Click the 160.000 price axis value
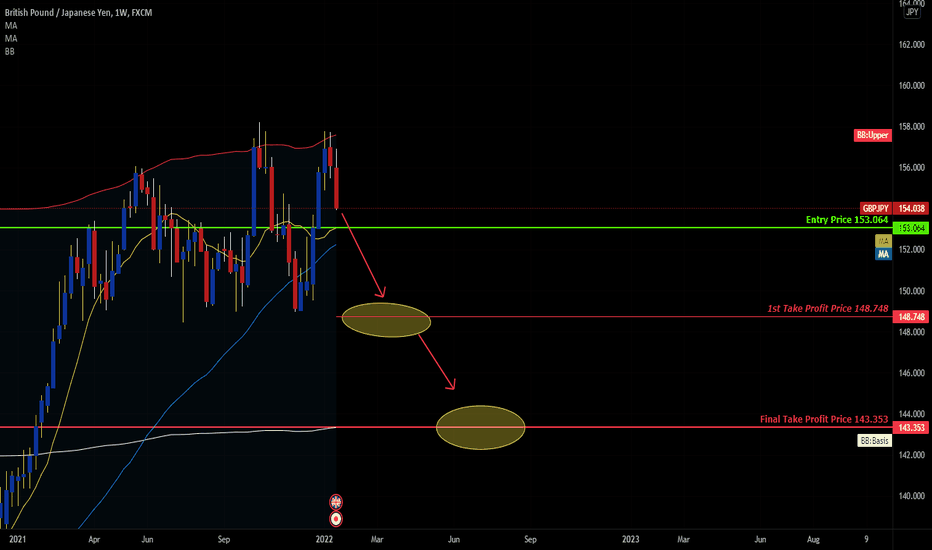The height and width of the screenshot is (550, 932). 912,86
